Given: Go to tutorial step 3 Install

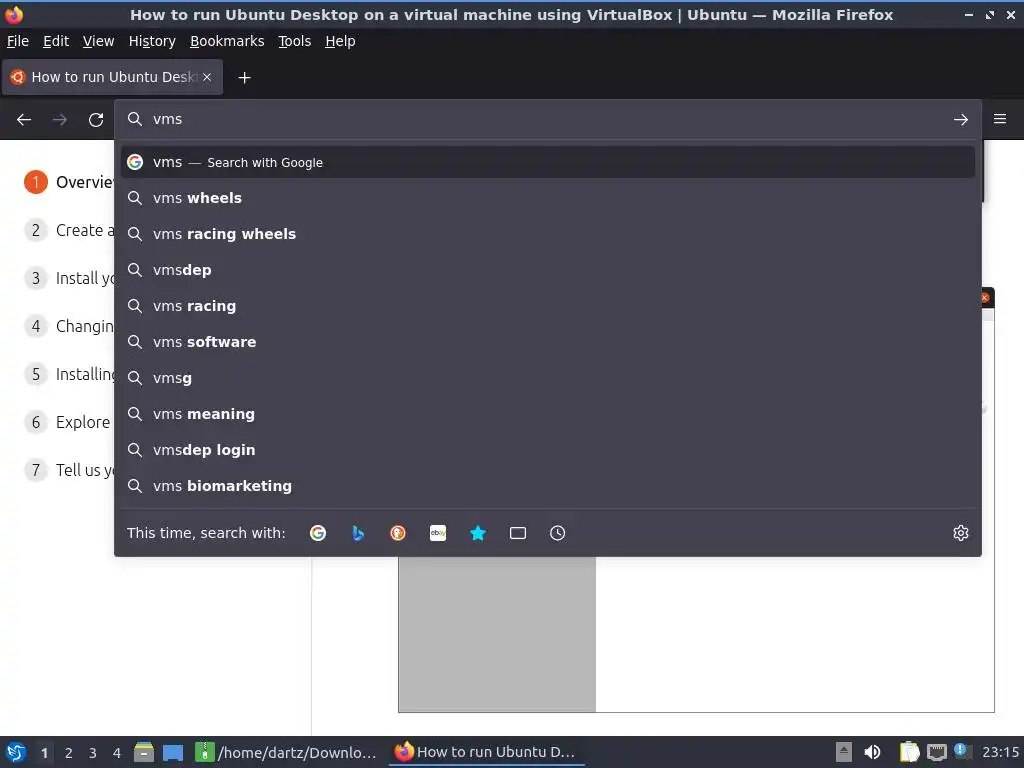Looking at the screenshot, I should pyautogui.click(x=69, y=278).
